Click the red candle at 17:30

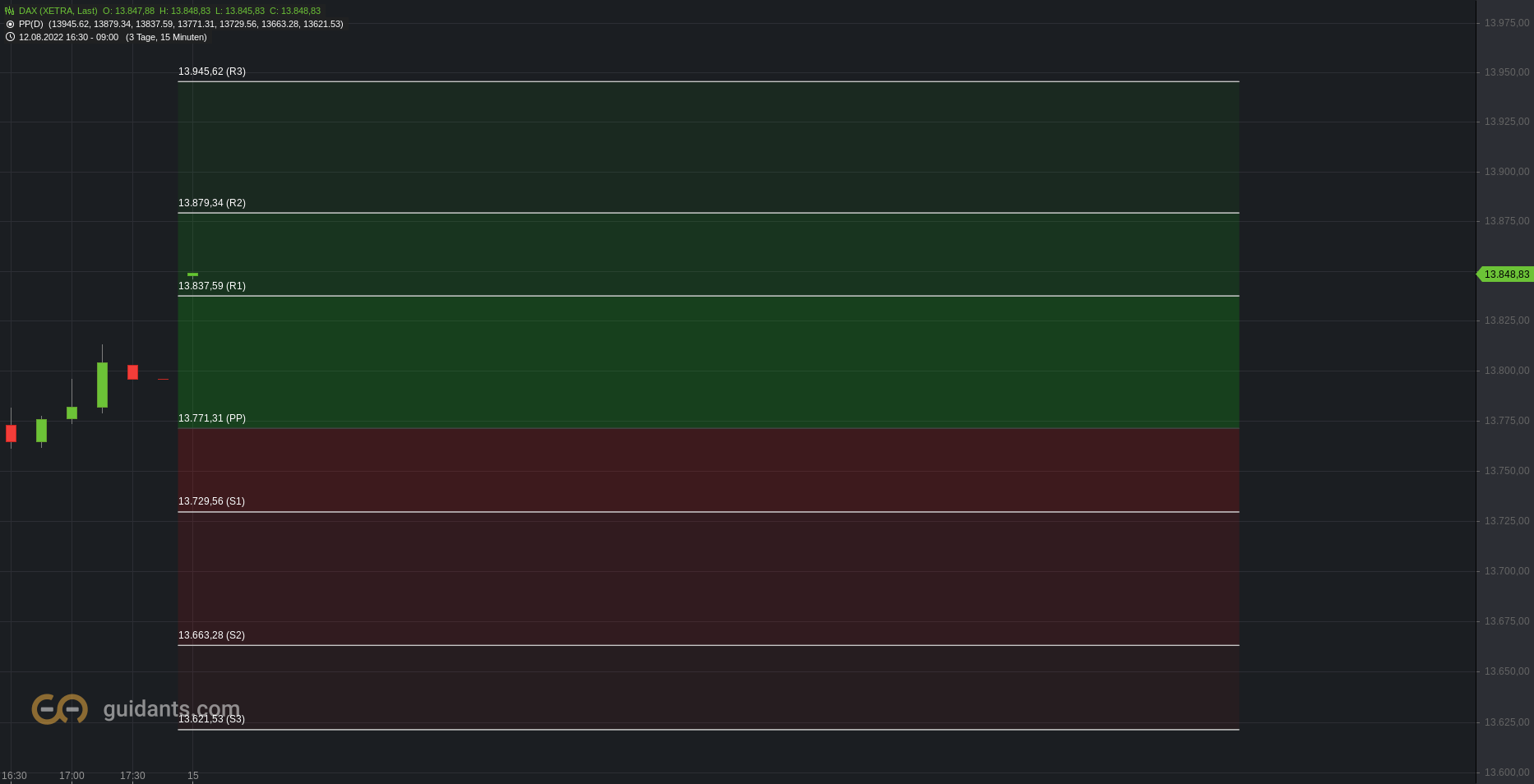coord(132,372)
